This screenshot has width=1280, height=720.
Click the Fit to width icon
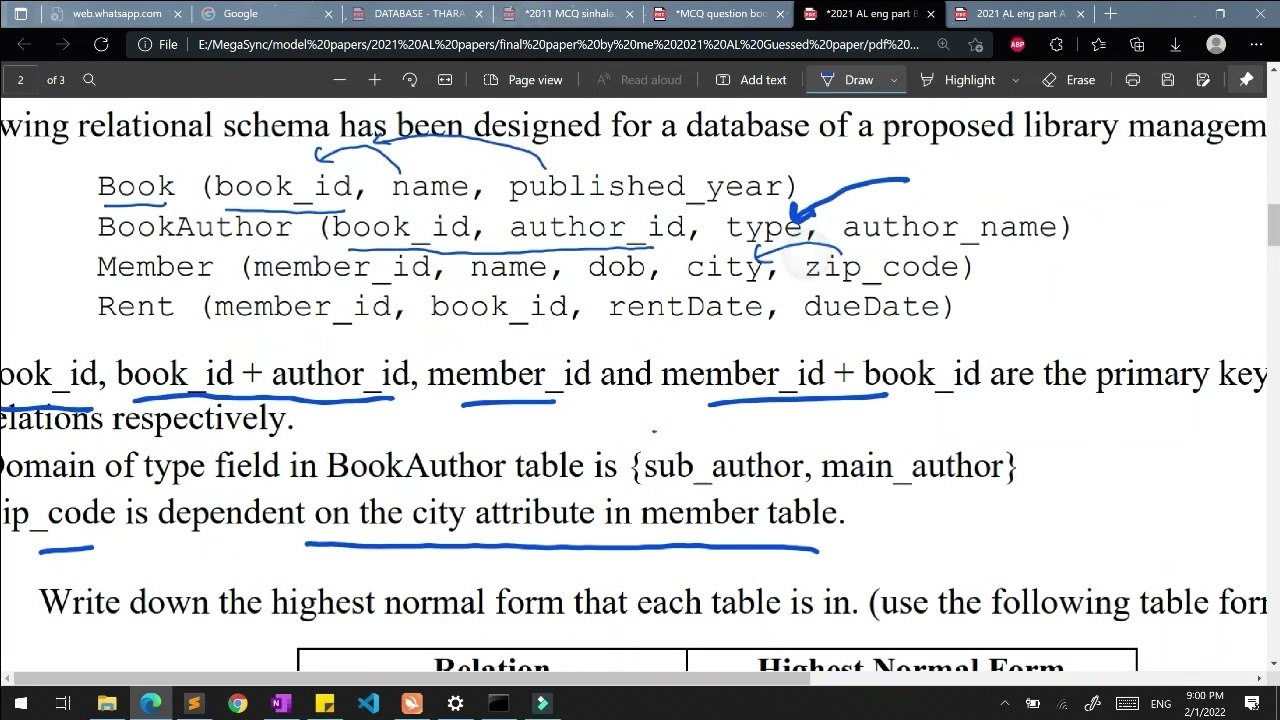pos(445,80)
